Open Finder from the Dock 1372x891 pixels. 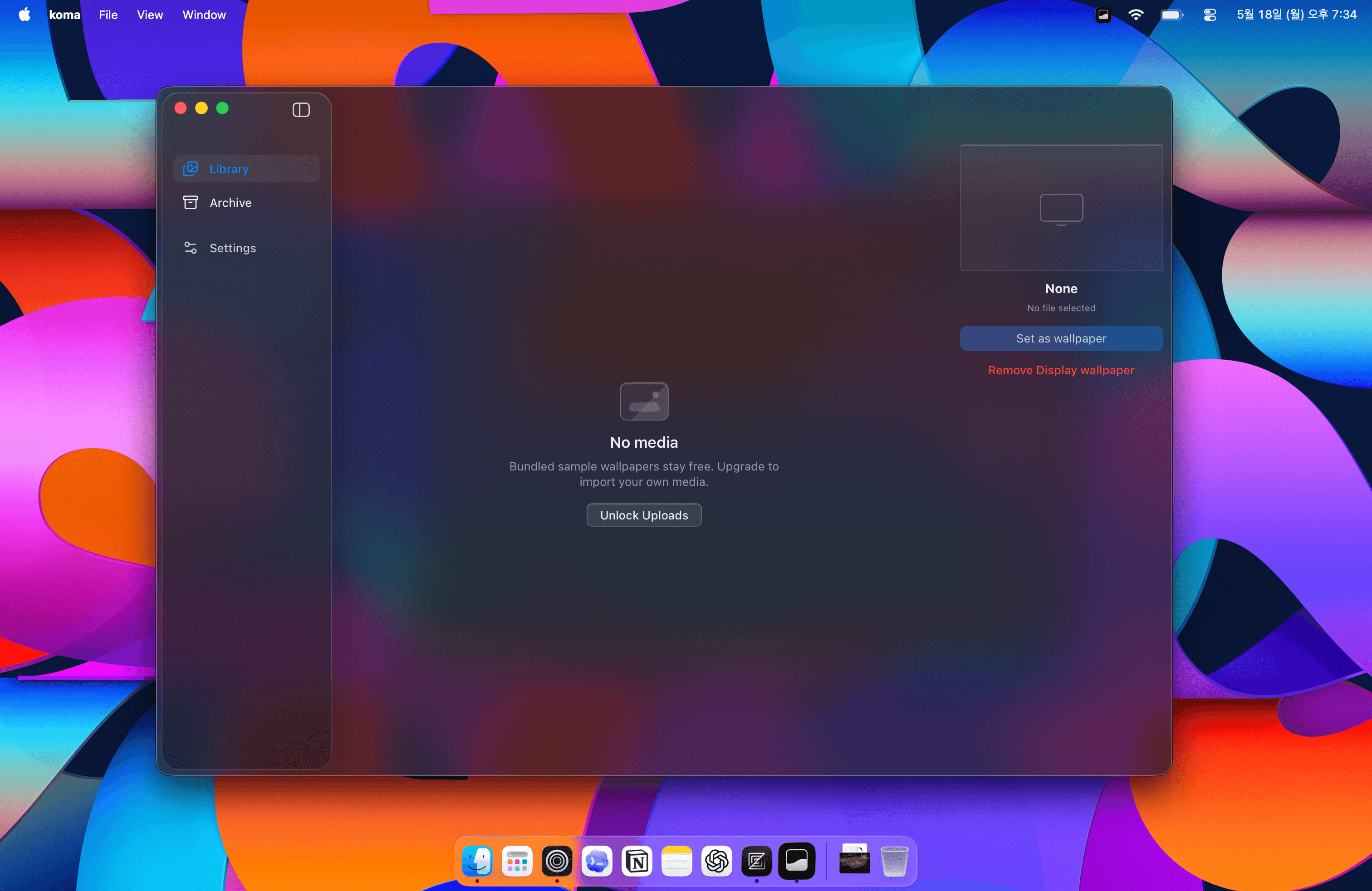[477, 861]
